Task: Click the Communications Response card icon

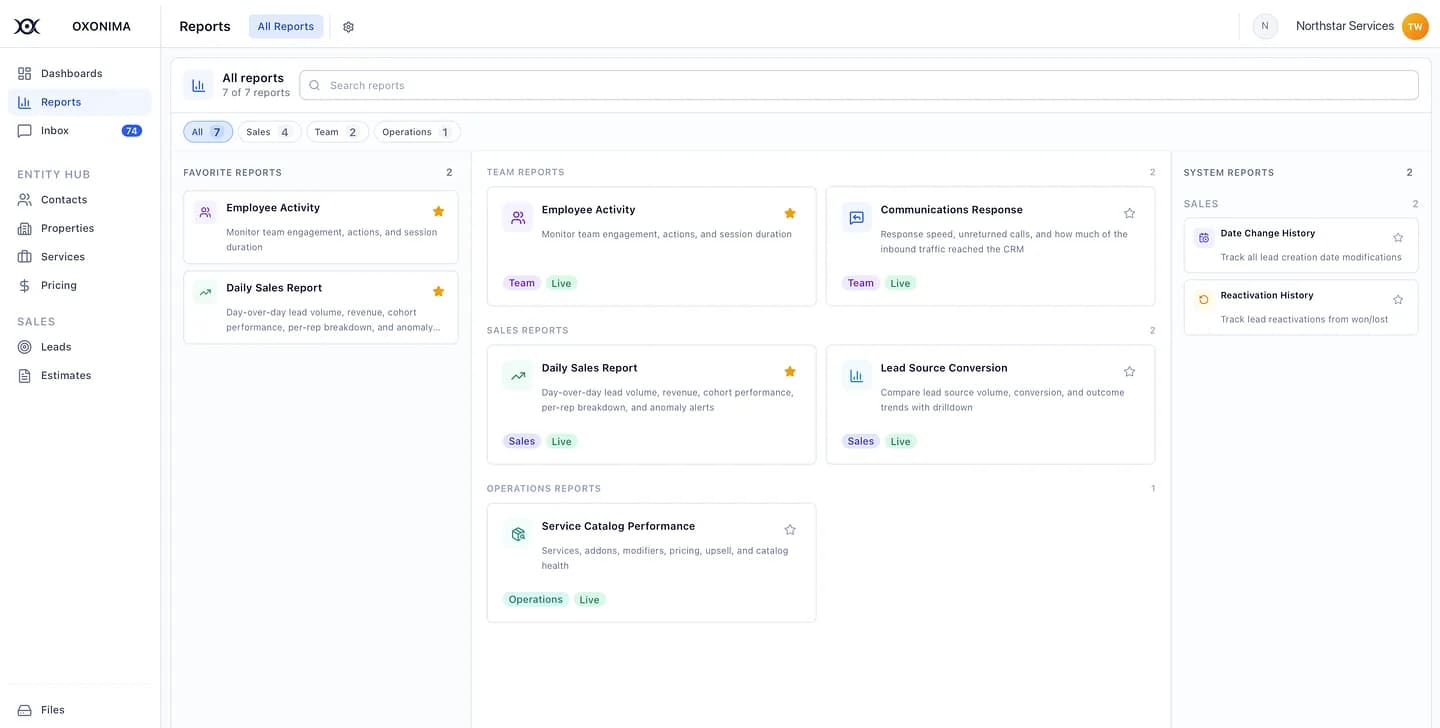Action: coord(857,218)
